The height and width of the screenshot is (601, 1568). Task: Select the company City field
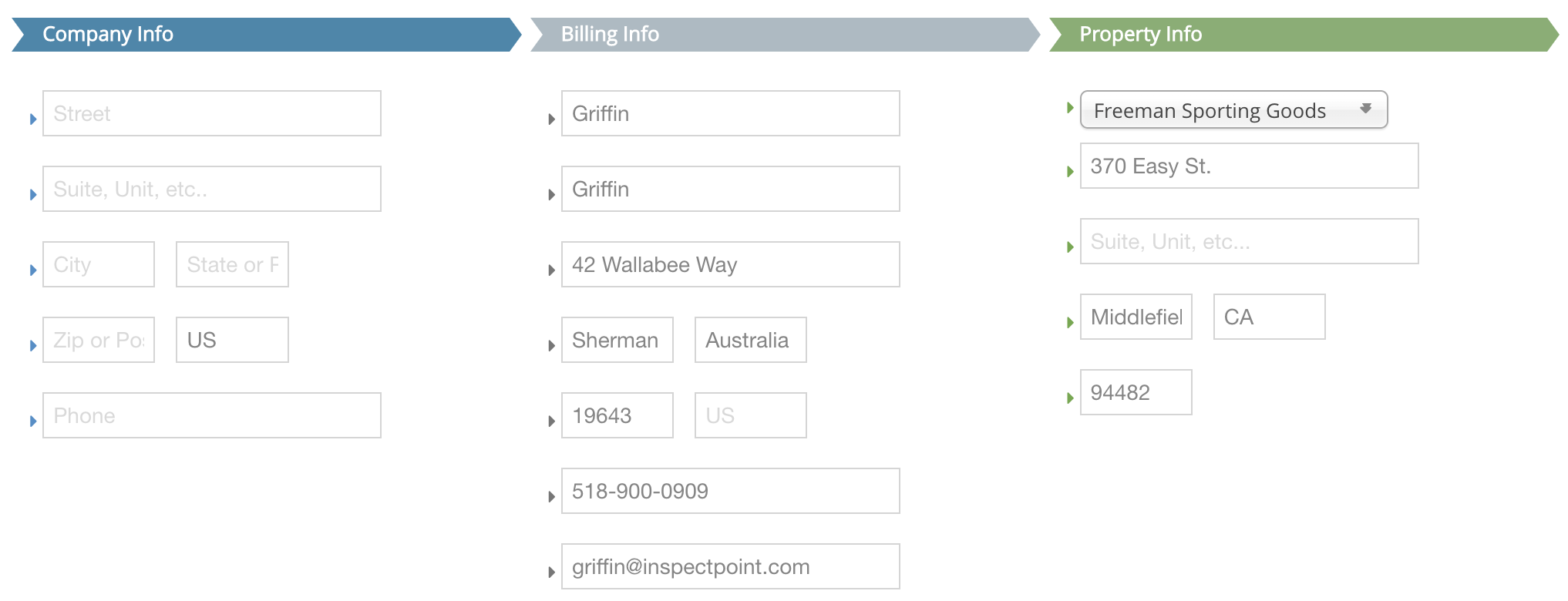(99, 264)
